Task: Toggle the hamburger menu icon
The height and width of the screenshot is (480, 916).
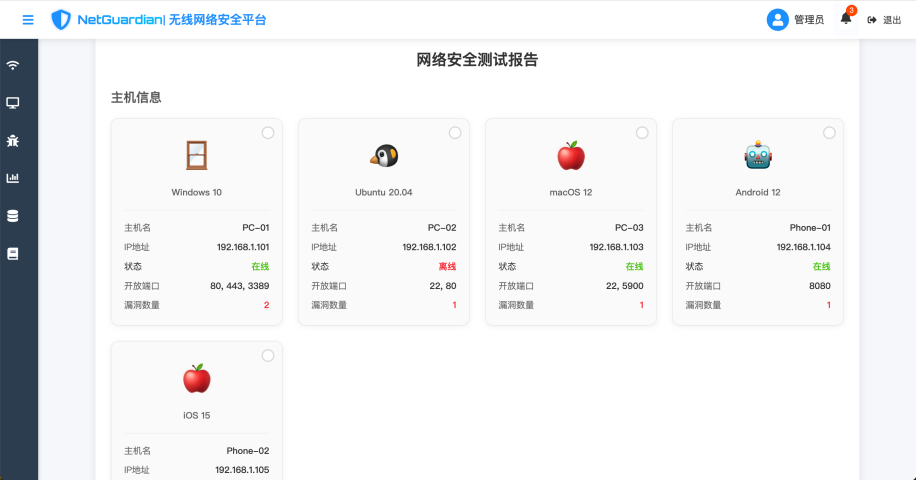Action: tap(27, 20)
